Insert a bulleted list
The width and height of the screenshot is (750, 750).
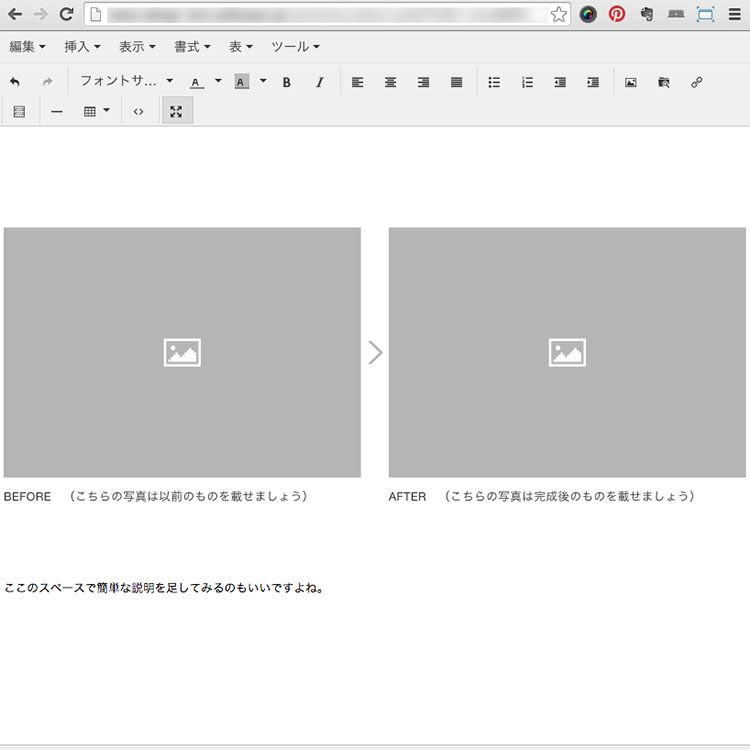[x=494, y=82]
